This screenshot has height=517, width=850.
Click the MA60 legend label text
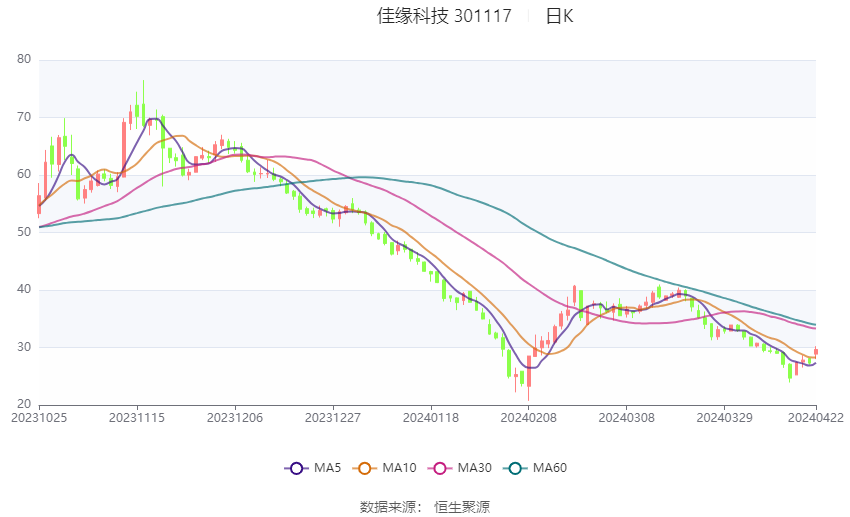click(550, 468)
